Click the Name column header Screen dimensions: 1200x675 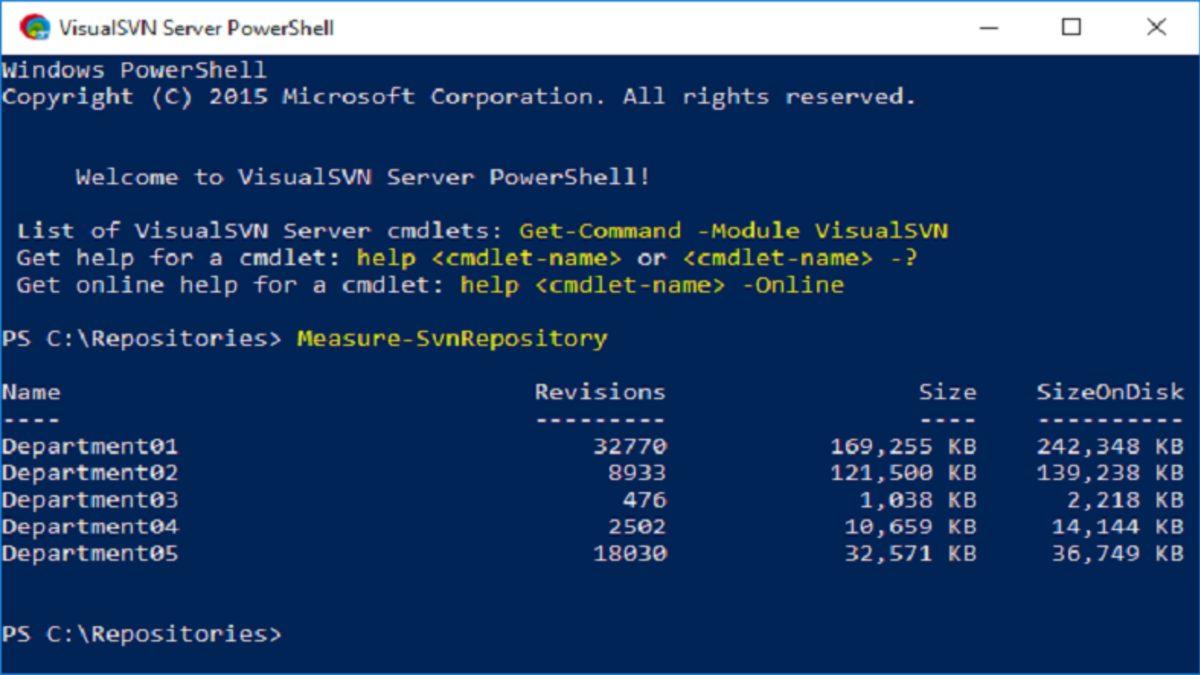[31, 392]
